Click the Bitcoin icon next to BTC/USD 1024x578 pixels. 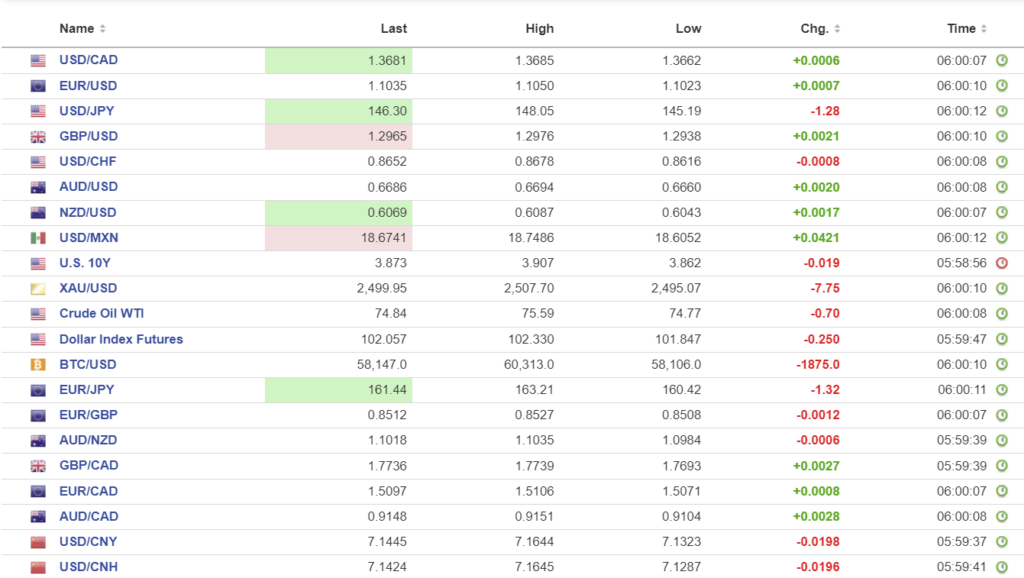pos(38,365)
